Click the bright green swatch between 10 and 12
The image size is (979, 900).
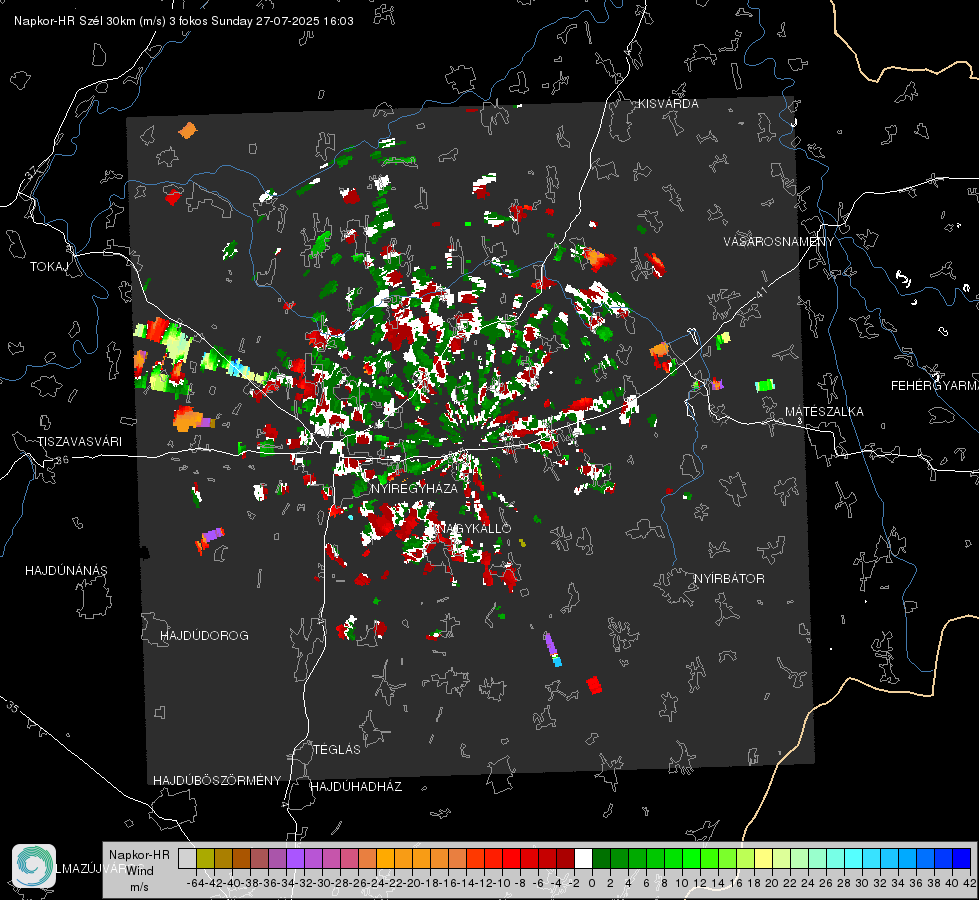tap(691, 858)
